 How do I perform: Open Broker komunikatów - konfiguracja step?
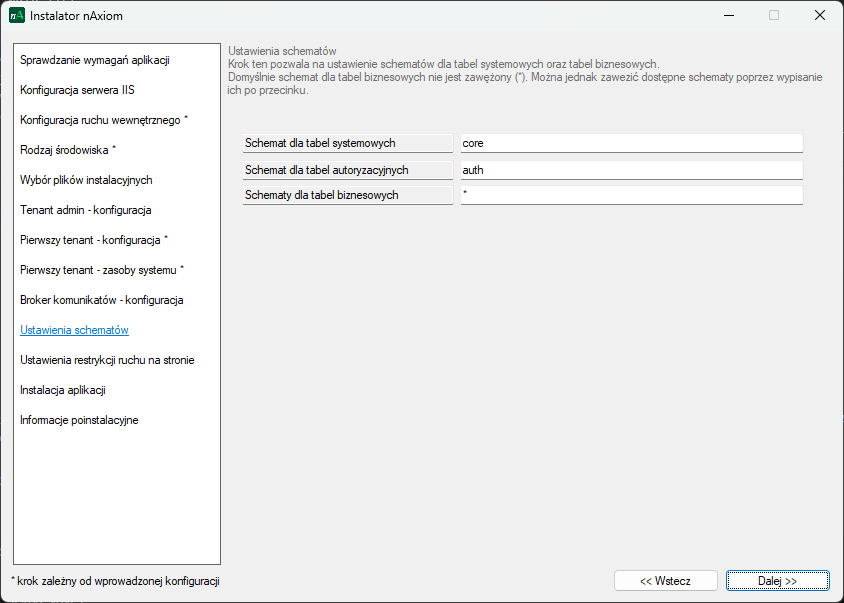click(101, 300)
